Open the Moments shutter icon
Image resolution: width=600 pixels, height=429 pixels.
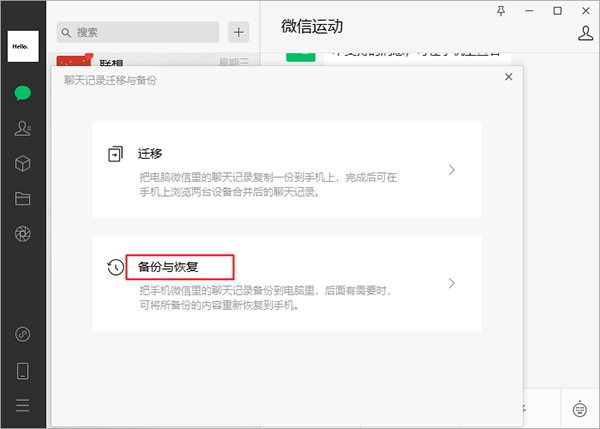click(x=22, y=234)
